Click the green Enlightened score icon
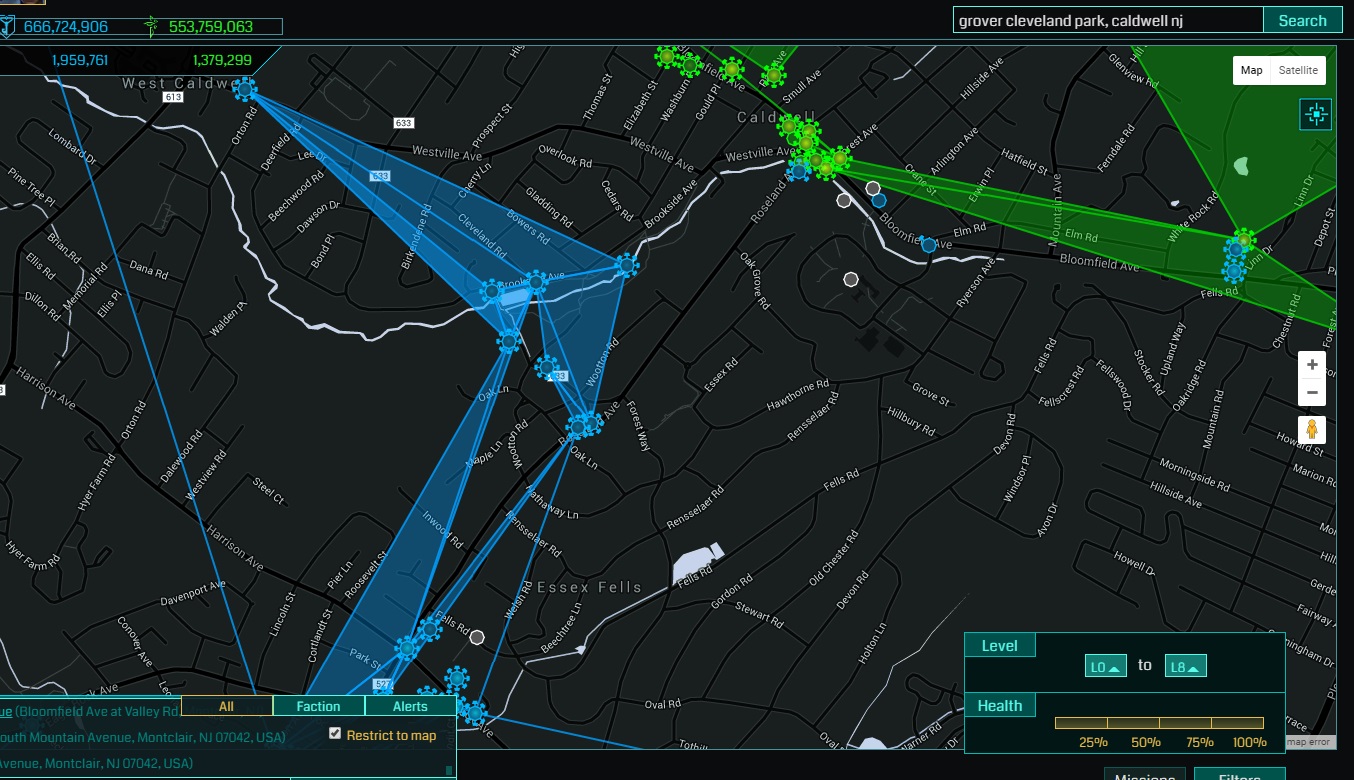The image size is (1354, 780). pos(151,26)
